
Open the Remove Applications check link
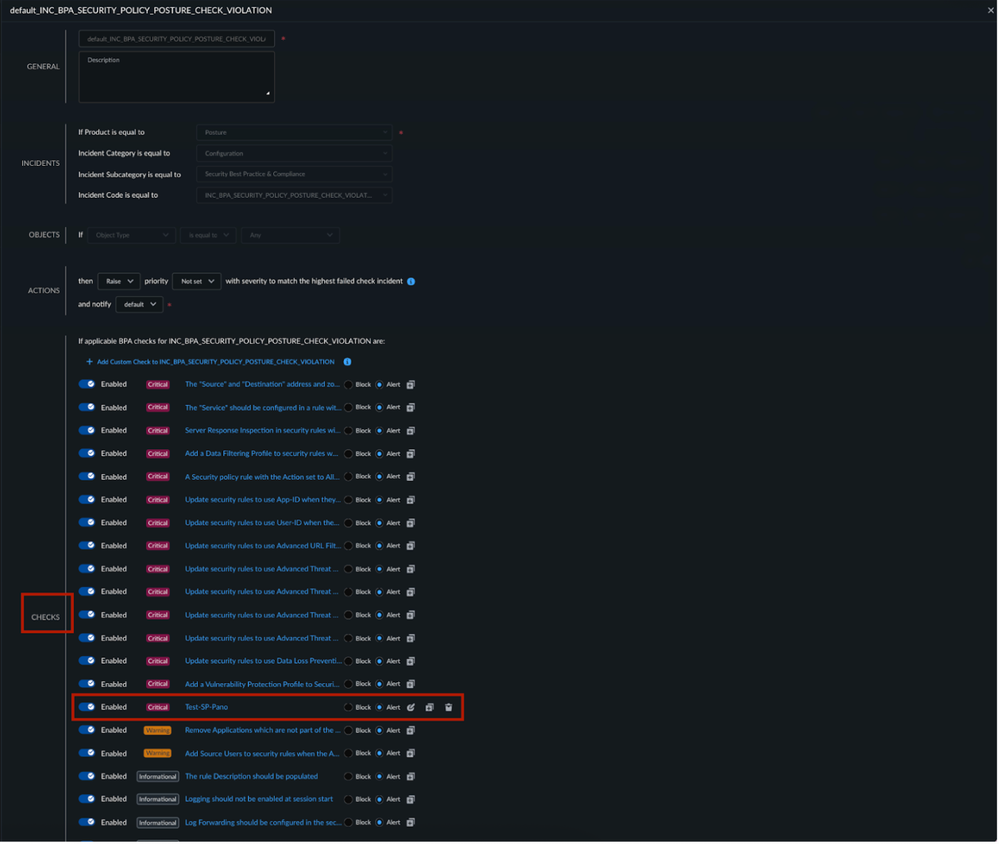pos(262,730)
